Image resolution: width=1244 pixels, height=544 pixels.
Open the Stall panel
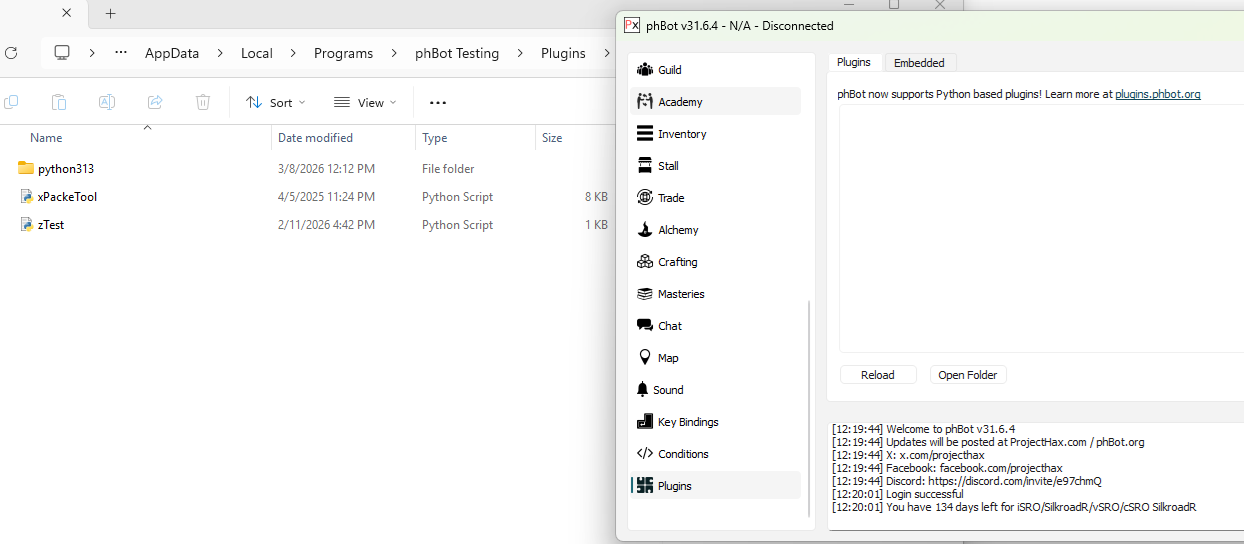coord(668,166)
